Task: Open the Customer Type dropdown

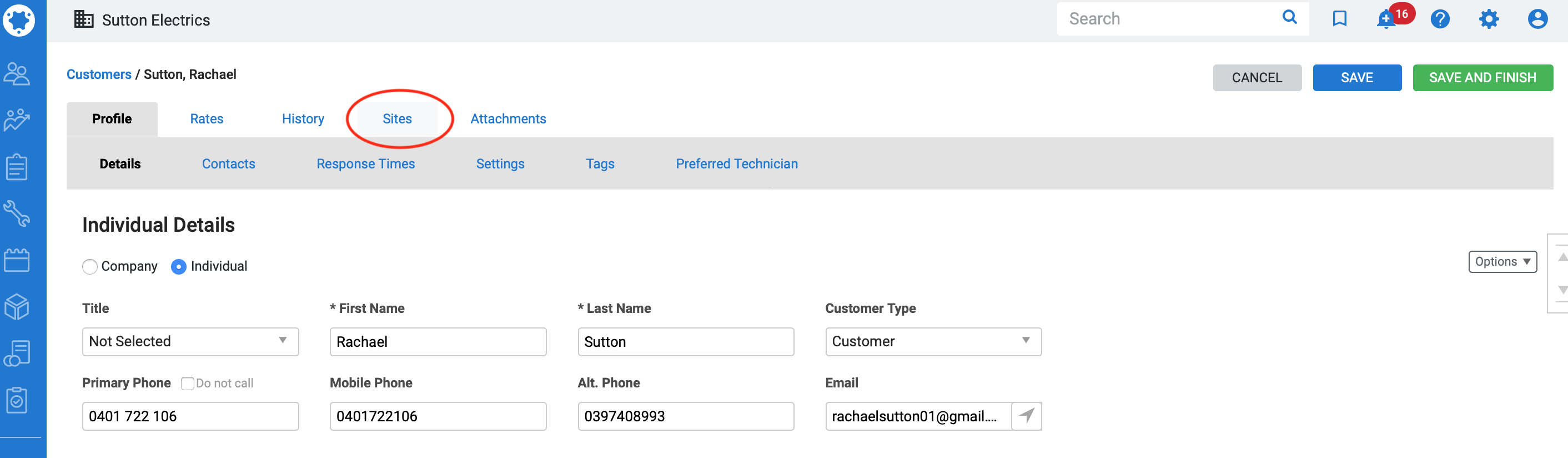Action: pyautogui.click(x=932, y=341)
